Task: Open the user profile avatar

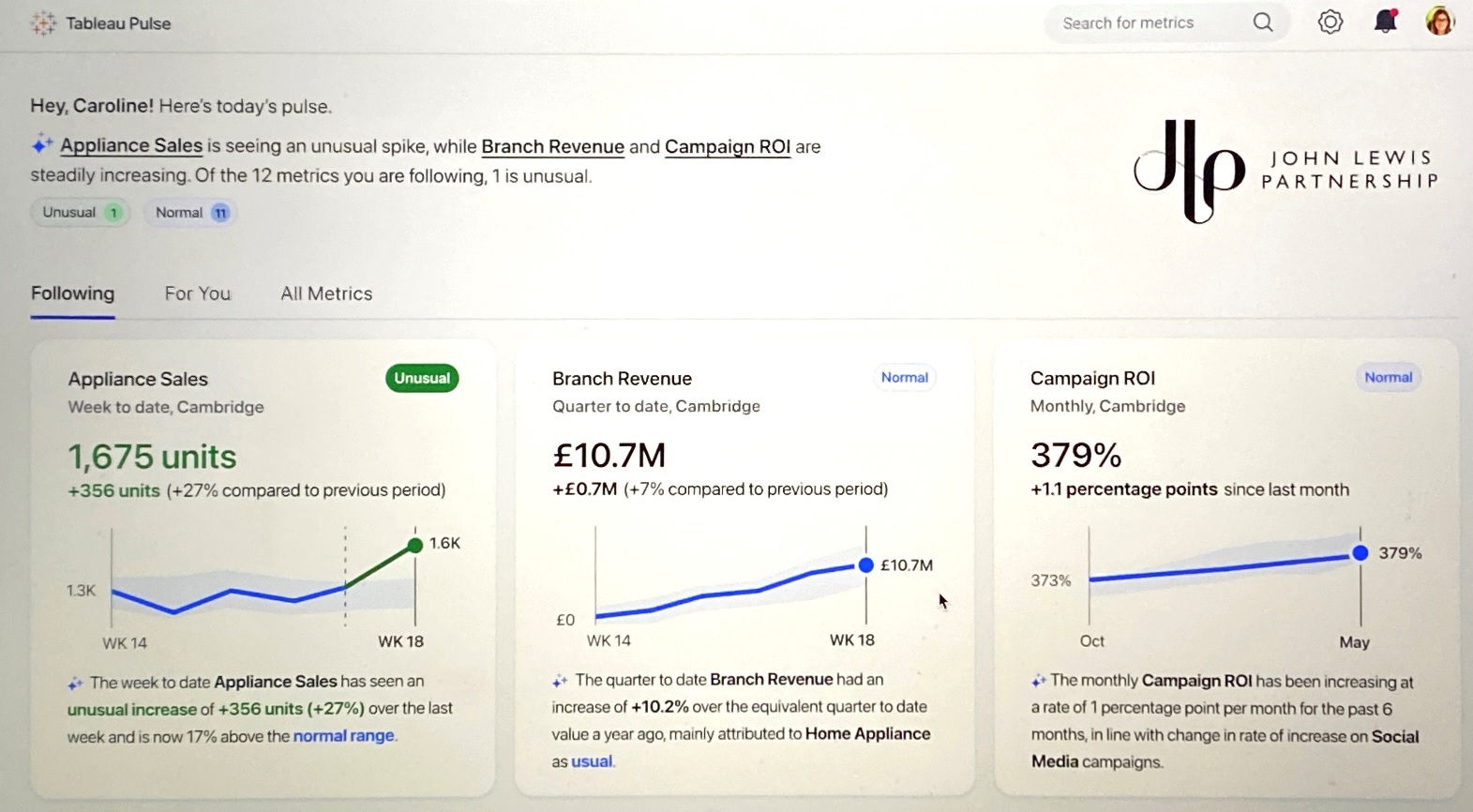Action: click(x=1439, y=22)
